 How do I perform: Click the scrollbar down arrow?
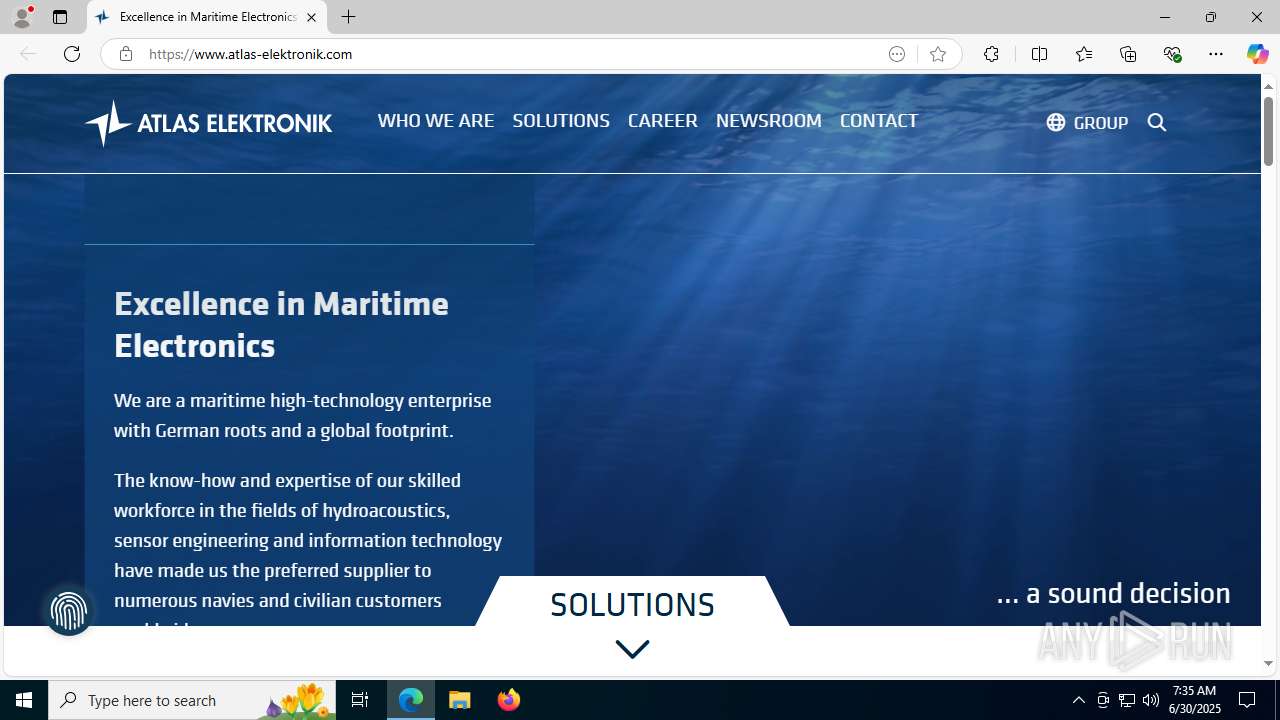1268,663
